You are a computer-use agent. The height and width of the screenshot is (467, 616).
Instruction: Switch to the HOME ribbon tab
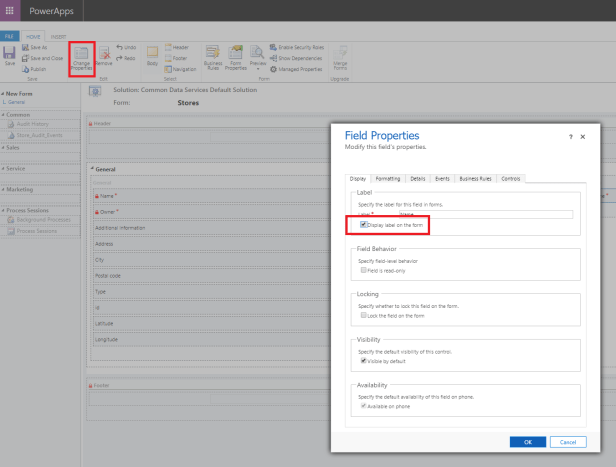tap(33, 37)
